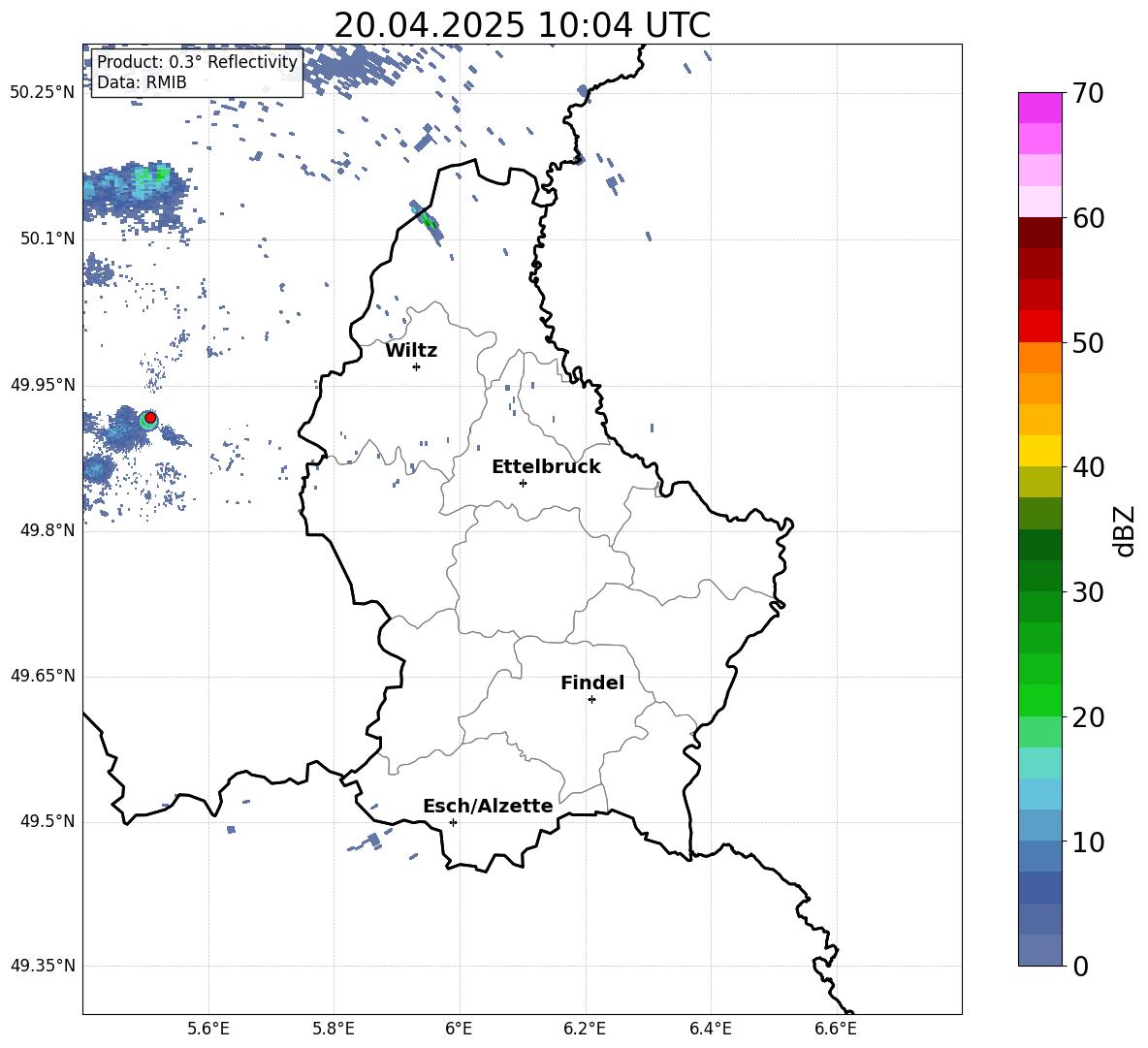This screenshot has width=1148, height=1048.
Task: Click the 50.1°N latitude label
Action: 48,239
